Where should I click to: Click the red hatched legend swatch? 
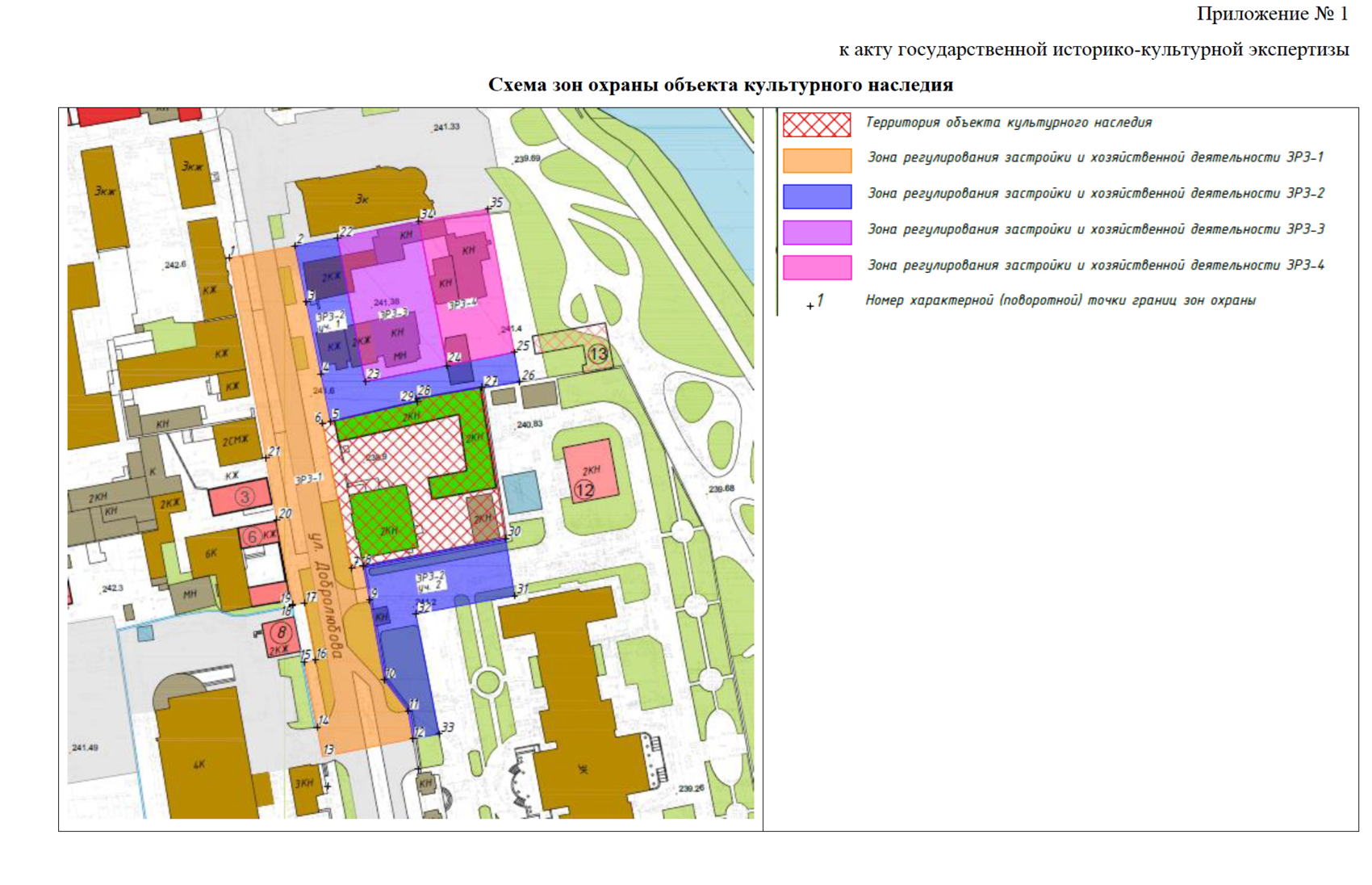[817, 124]
